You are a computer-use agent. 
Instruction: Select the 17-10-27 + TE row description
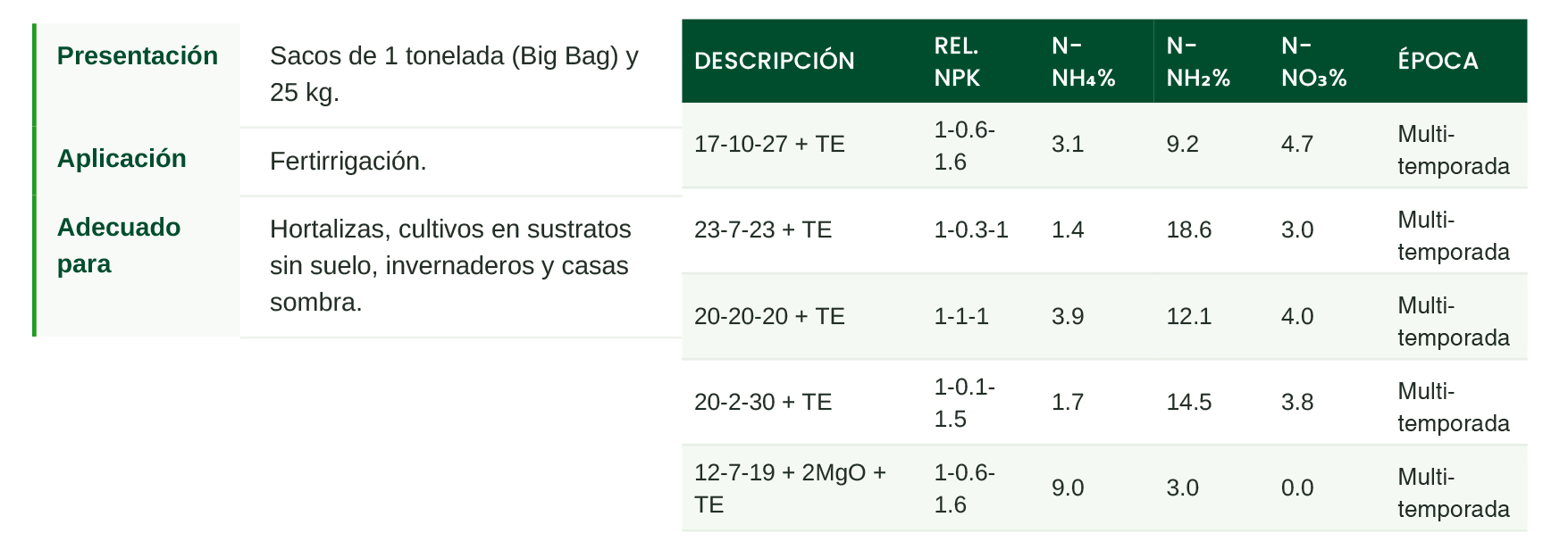coord(769,145)
